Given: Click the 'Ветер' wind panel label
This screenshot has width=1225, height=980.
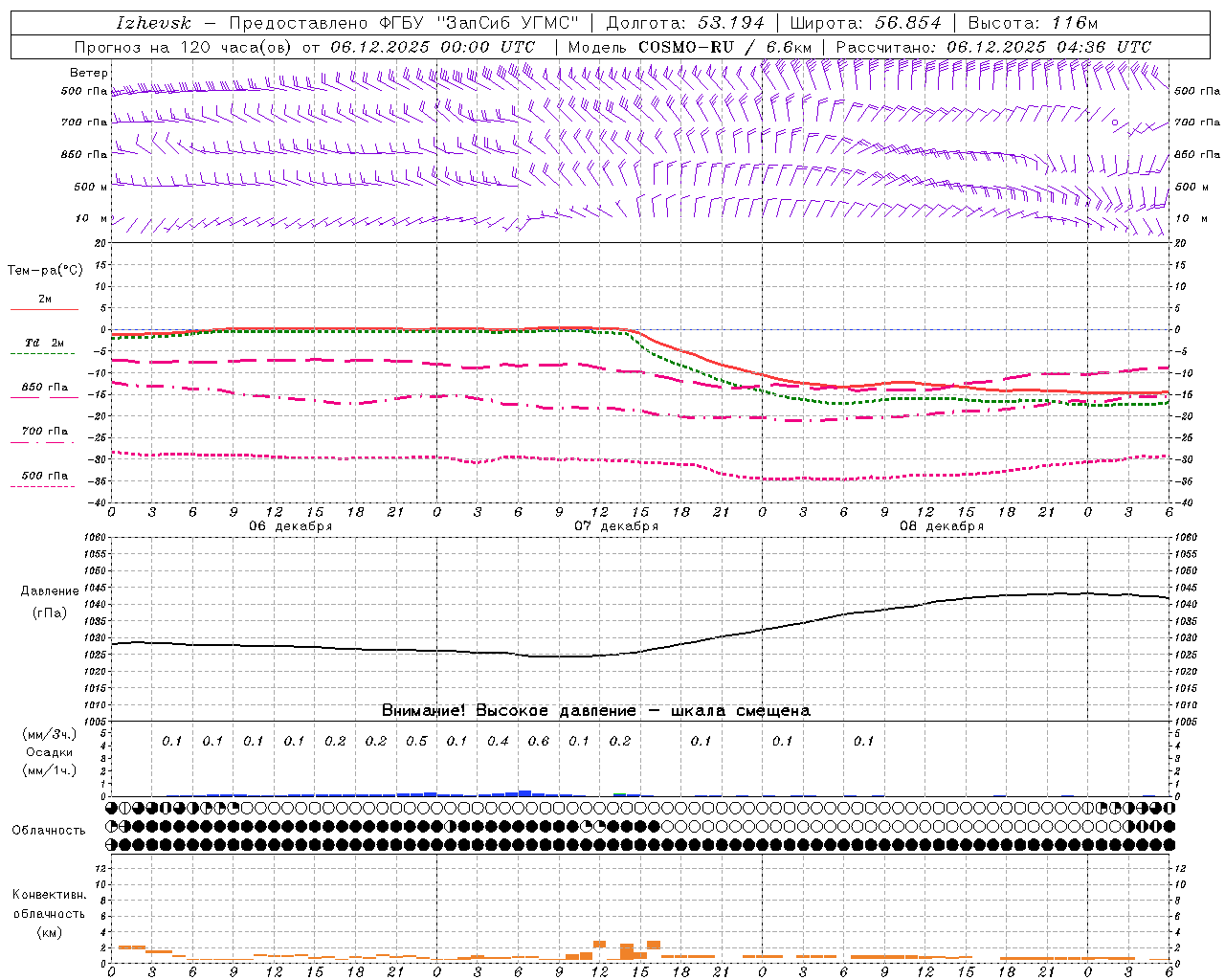Looking at the screenshot, I should coord(89,73).
